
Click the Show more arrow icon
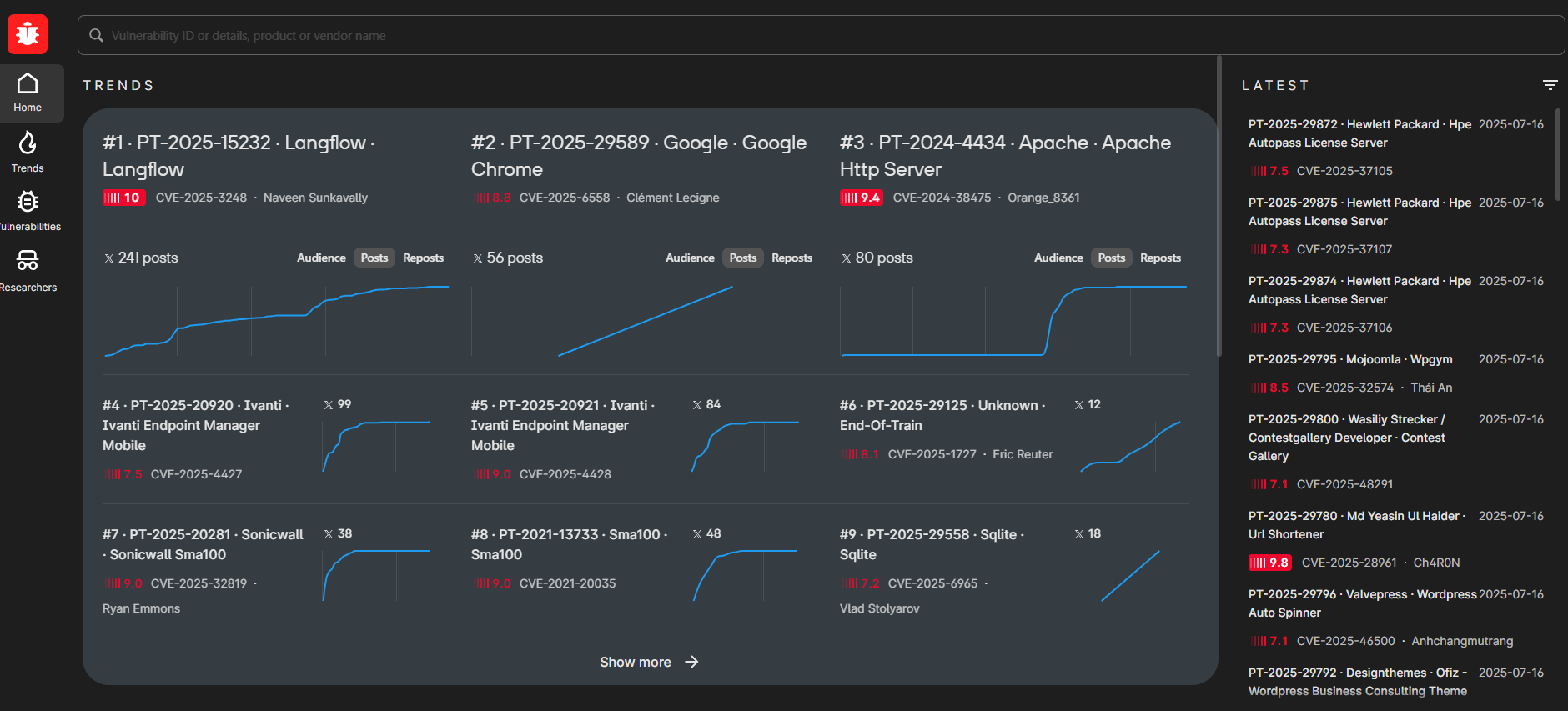pos(691,662)
